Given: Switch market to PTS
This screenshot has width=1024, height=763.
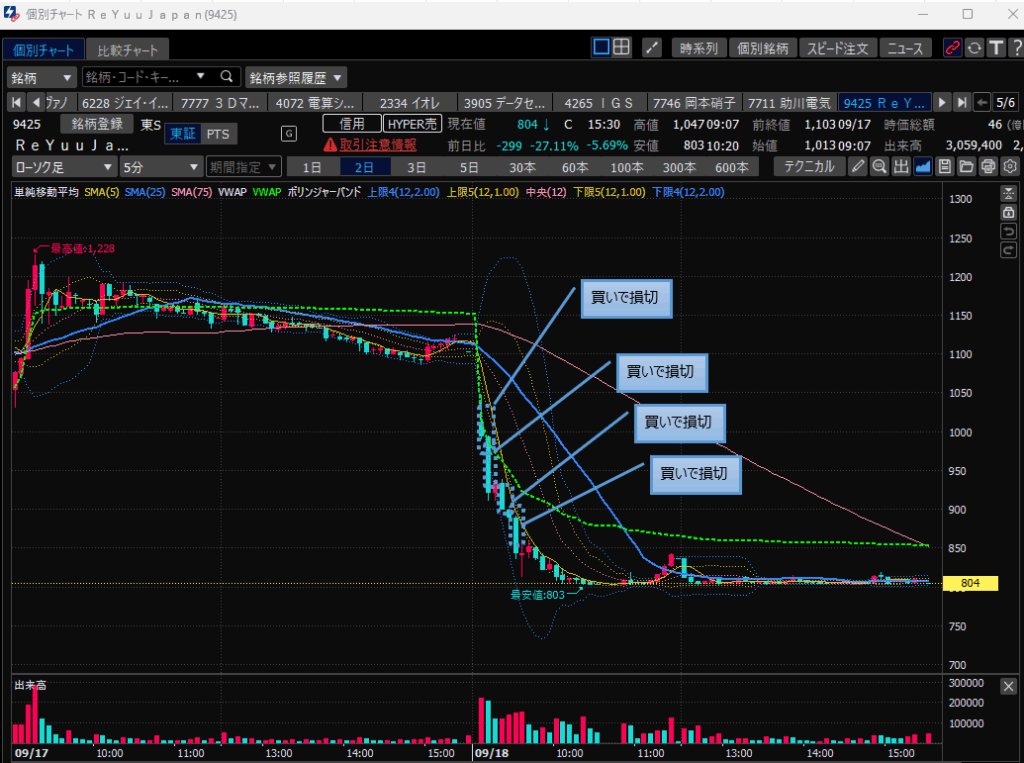Looking at the screenshot, I should (x=217, y=134).
